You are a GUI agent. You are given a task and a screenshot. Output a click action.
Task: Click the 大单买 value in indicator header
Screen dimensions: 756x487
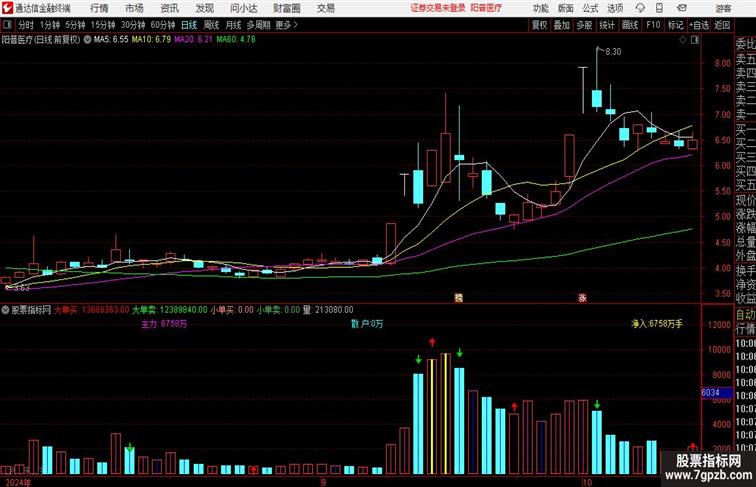(92, 310)
